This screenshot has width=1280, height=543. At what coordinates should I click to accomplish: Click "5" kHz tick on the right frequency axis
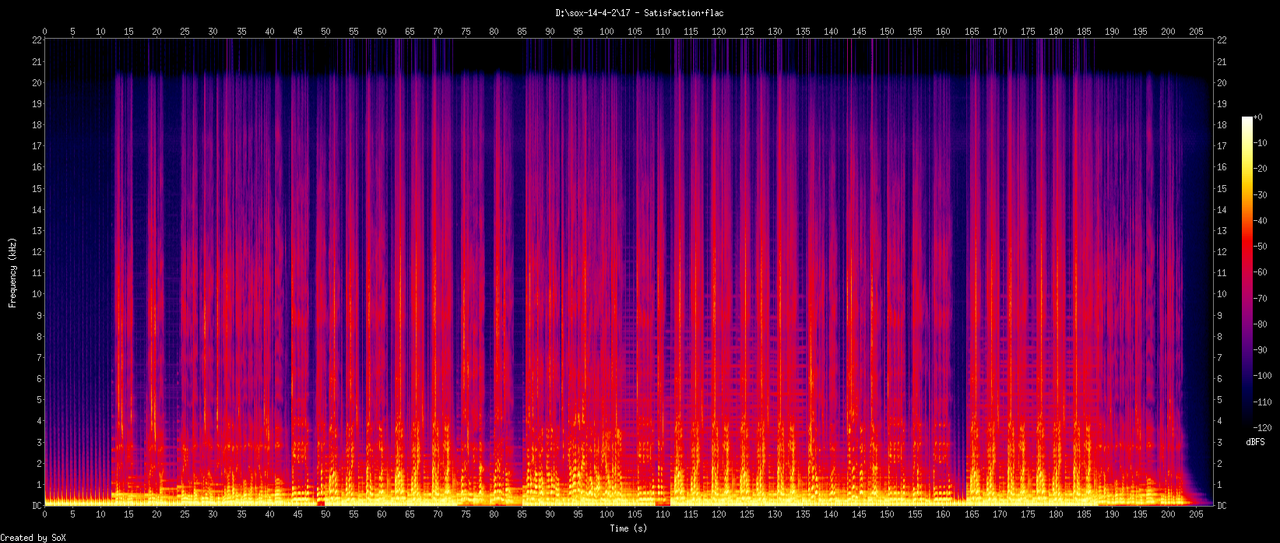pos(1221,400)
